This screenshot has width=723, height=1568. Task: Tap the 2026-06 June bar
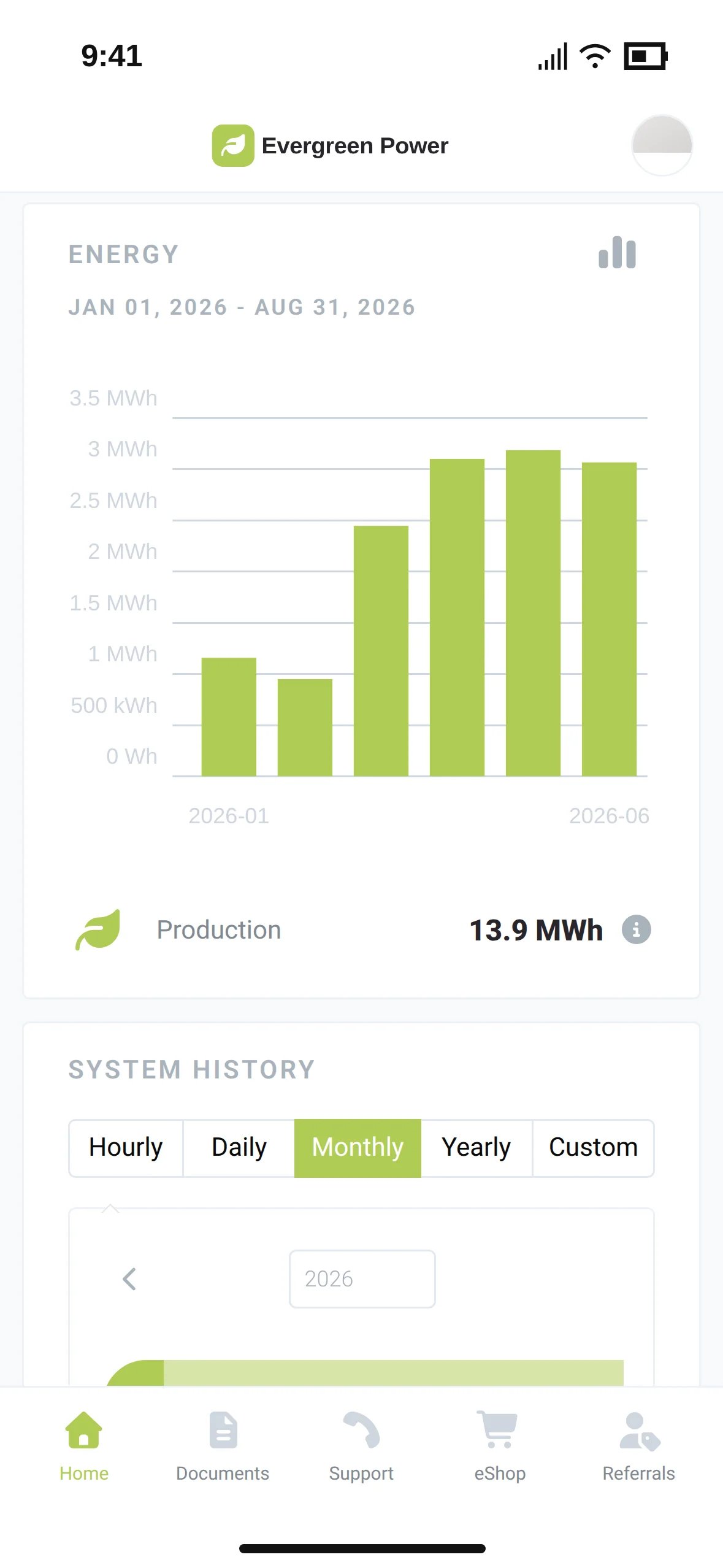click(x=609, y=619)
